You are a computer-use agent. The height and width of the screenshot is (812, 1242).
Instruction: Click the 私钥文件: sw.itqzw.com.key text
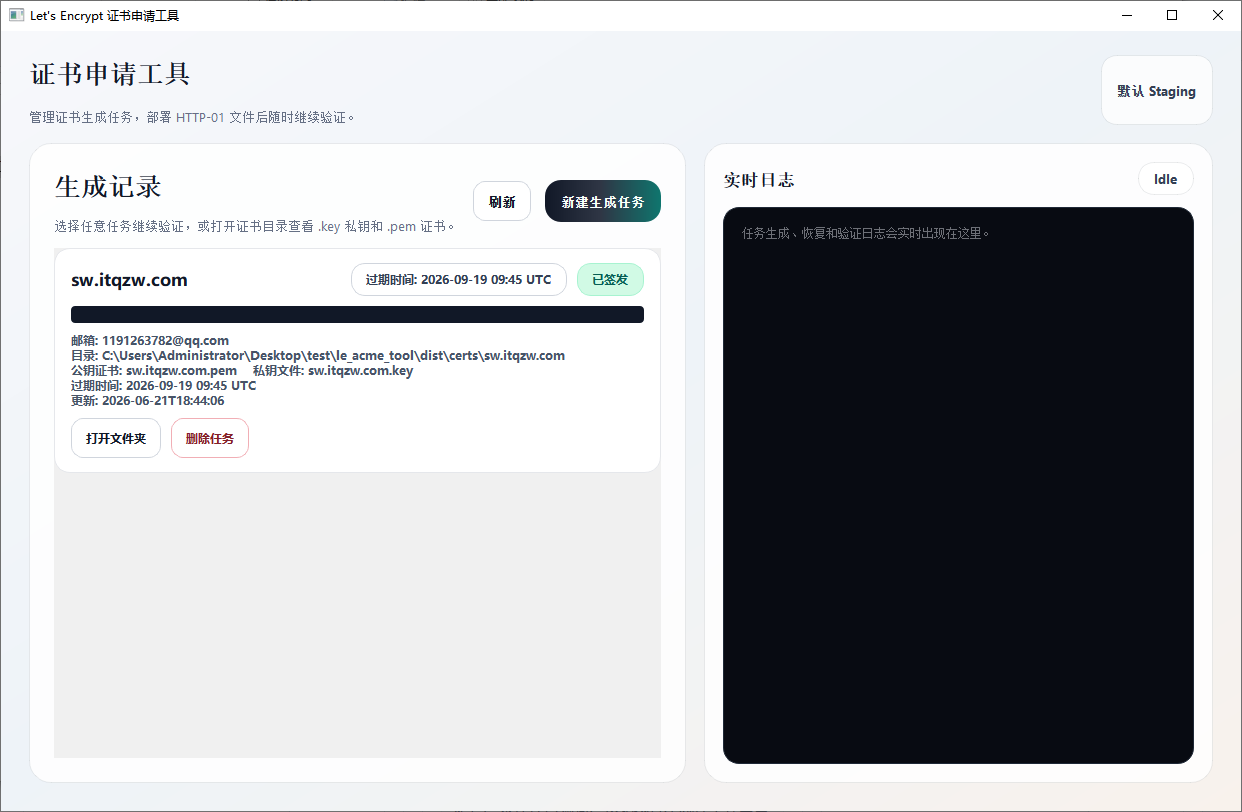[x=333, y=370]
